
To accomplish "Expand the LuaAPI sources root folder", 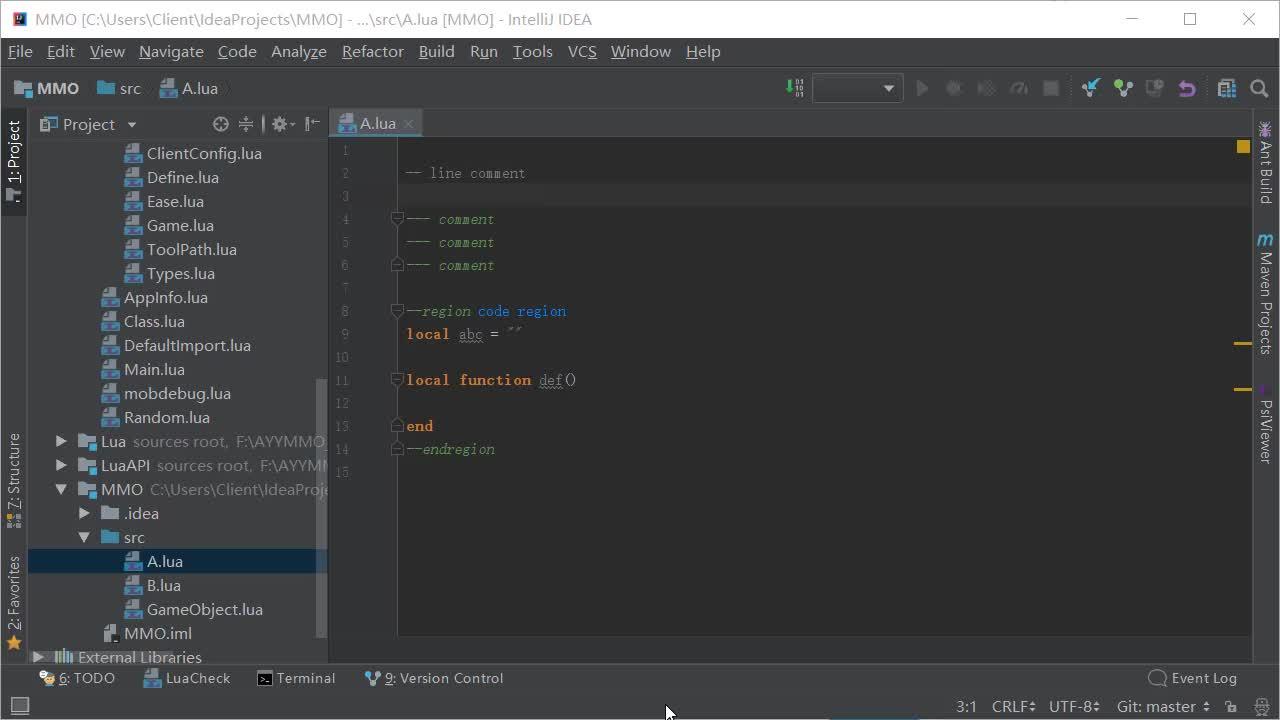I will 61,465.
